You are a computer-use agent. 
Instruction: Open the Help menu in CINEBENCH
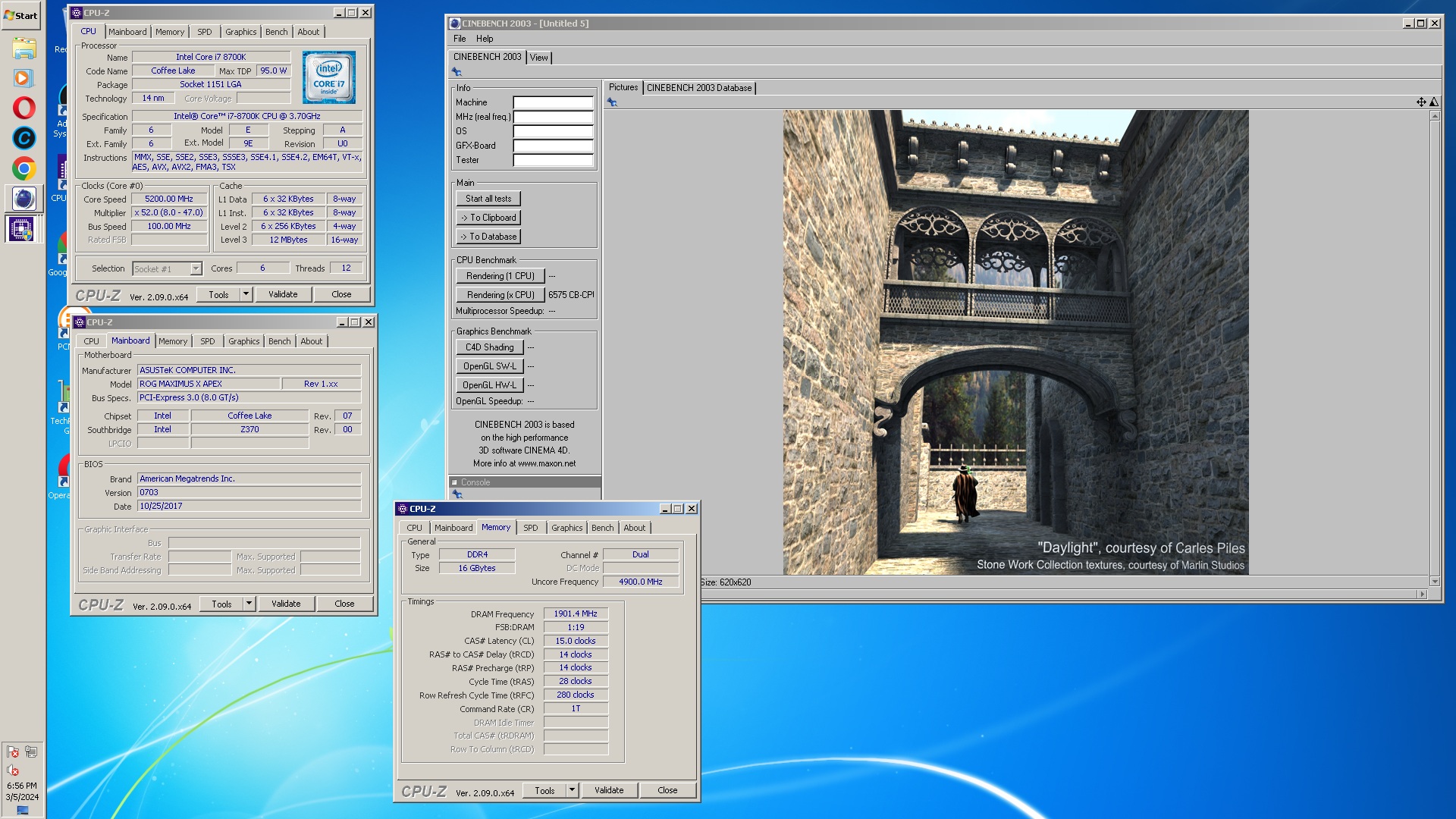[485, 39]
